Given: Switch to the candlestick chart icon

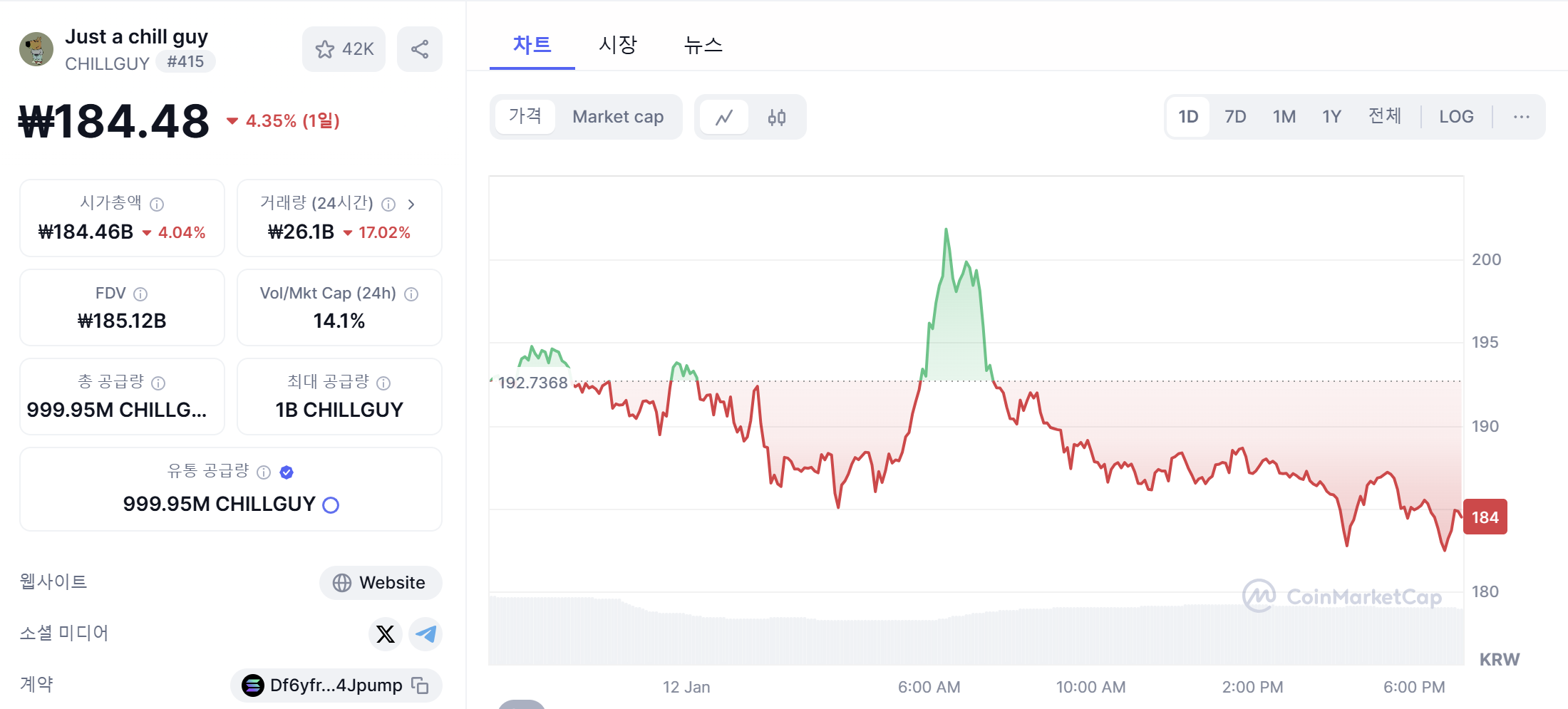Looking at the screenshot, I should 777,117.
